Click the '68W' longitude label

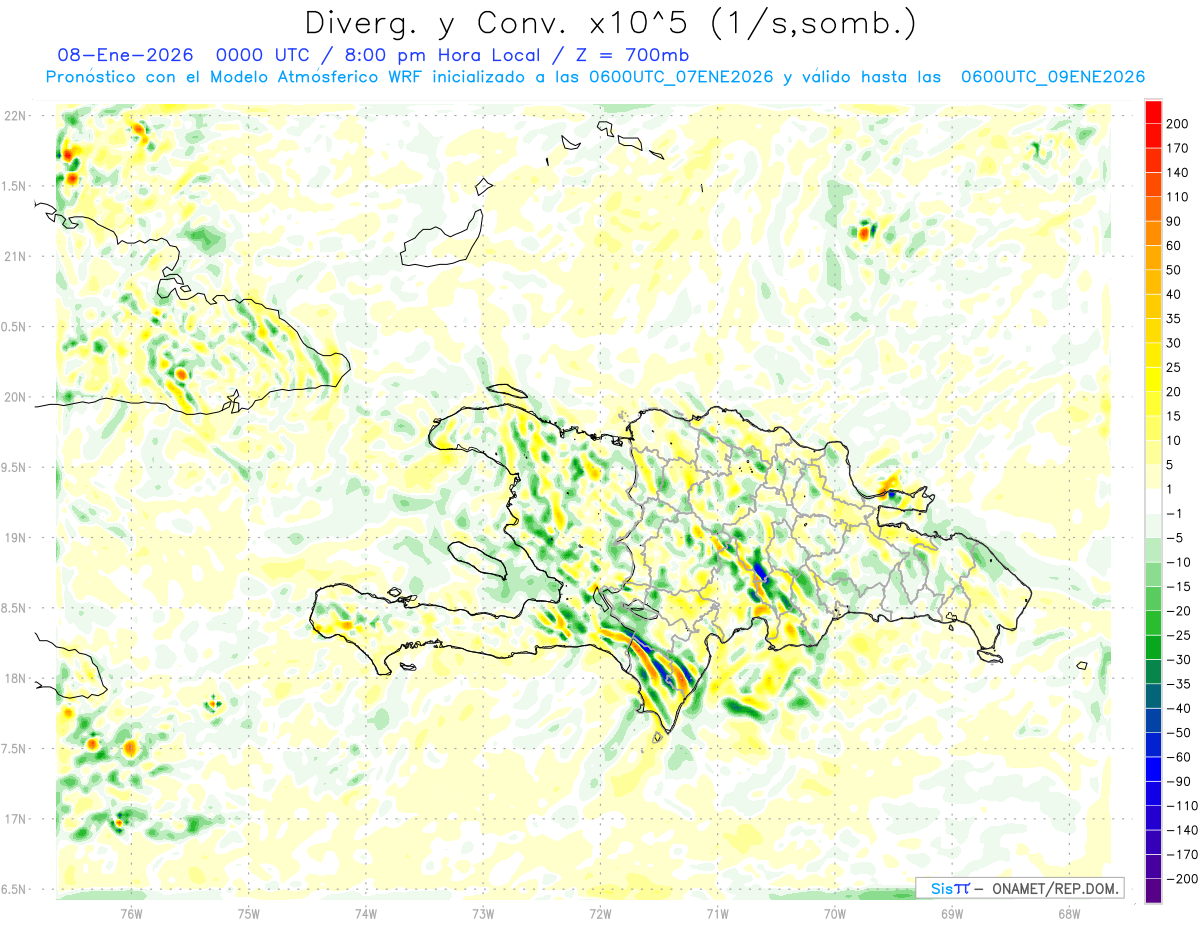1069,914
